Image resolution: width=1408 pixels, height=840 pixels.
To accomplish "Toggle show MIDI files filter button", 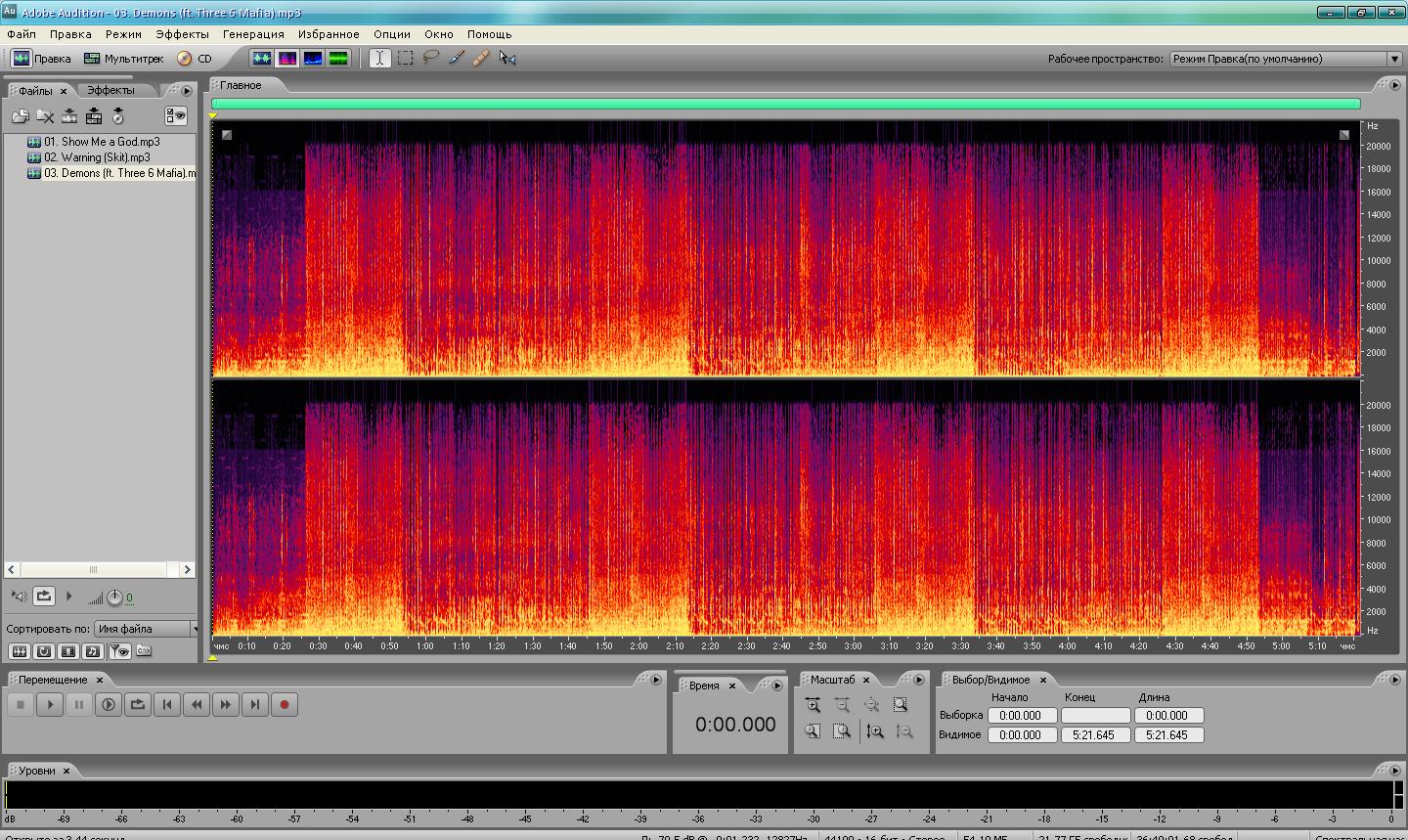I will tap(93, 651).
